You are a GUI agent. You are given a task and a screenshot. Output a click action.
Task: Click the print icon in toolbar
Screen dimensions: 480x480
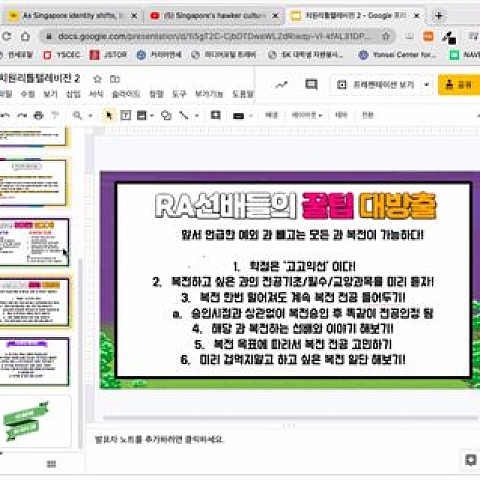[x=39, y=116]
